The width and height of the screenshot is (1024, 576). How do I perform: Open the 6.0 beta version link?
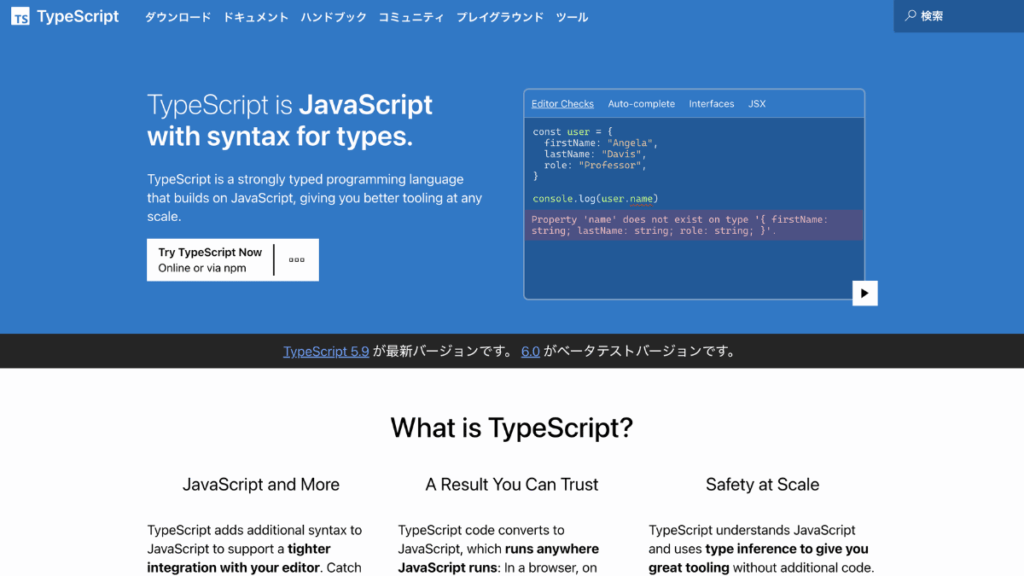coord(530,351)
